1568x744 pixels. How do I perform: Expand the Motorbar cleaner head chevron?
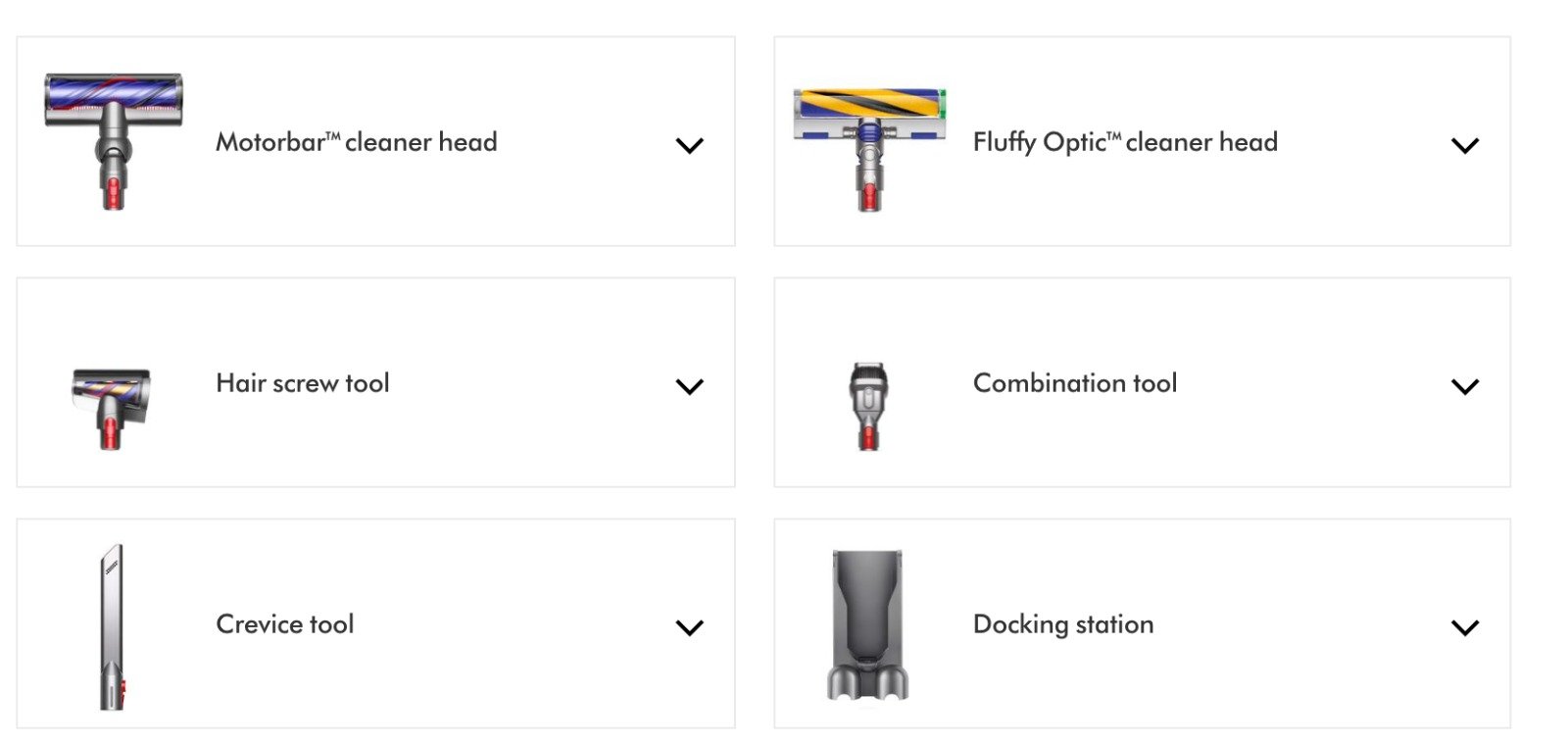click(x=690, y=146)
